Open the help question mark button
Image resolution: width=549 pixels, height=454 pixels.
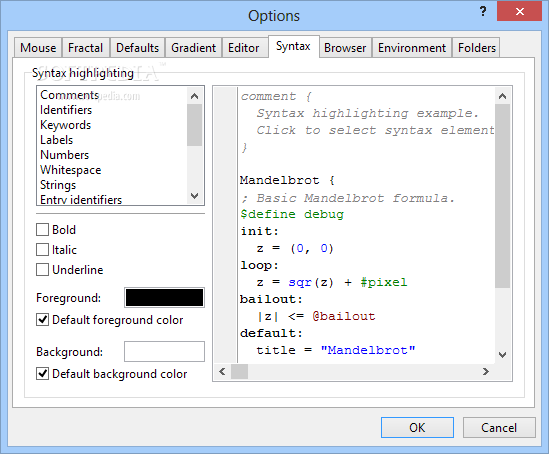pyautogui.click(x=483, y=12)
